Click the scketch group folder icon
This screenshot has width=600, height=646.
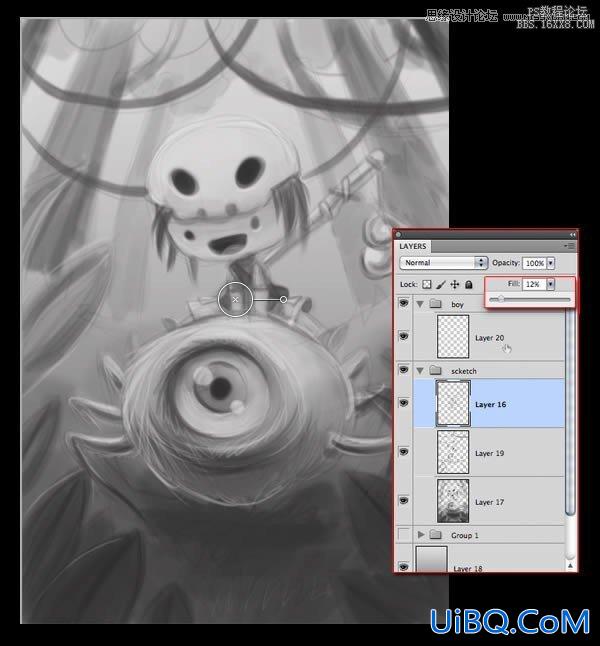click(436, 370)
